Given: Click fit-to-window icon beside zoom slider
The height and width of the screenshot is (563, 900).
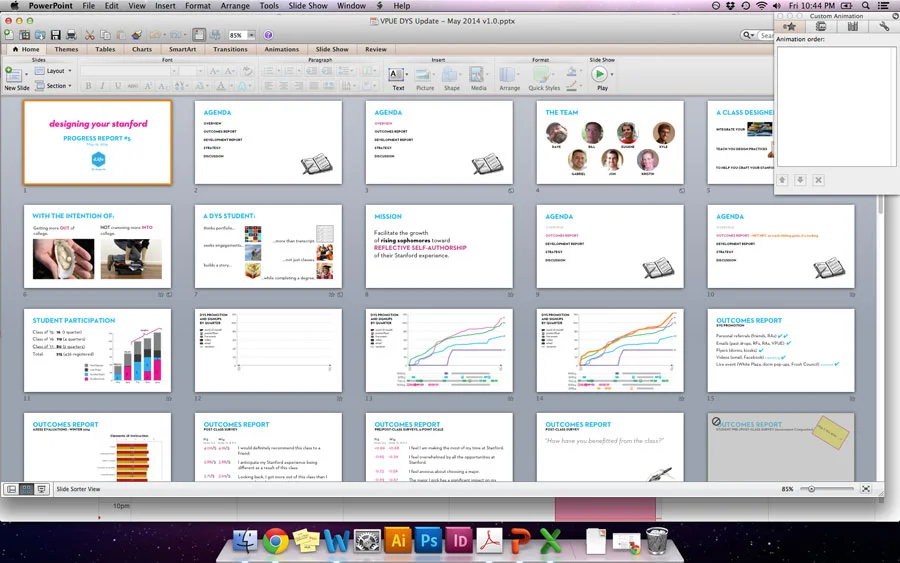Looking at the screenshot, I should pyautogui.click(x=866, y=489).
